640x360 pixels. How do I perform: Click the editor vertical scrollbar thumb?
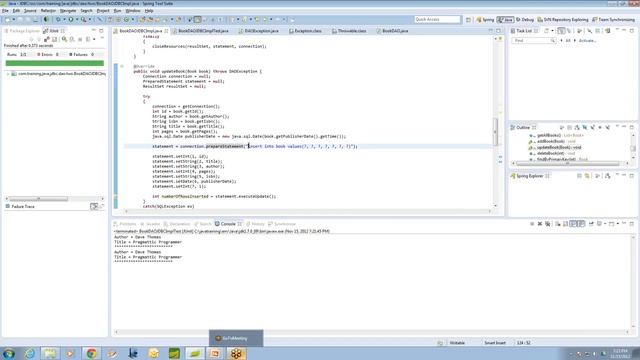[495, 132]
